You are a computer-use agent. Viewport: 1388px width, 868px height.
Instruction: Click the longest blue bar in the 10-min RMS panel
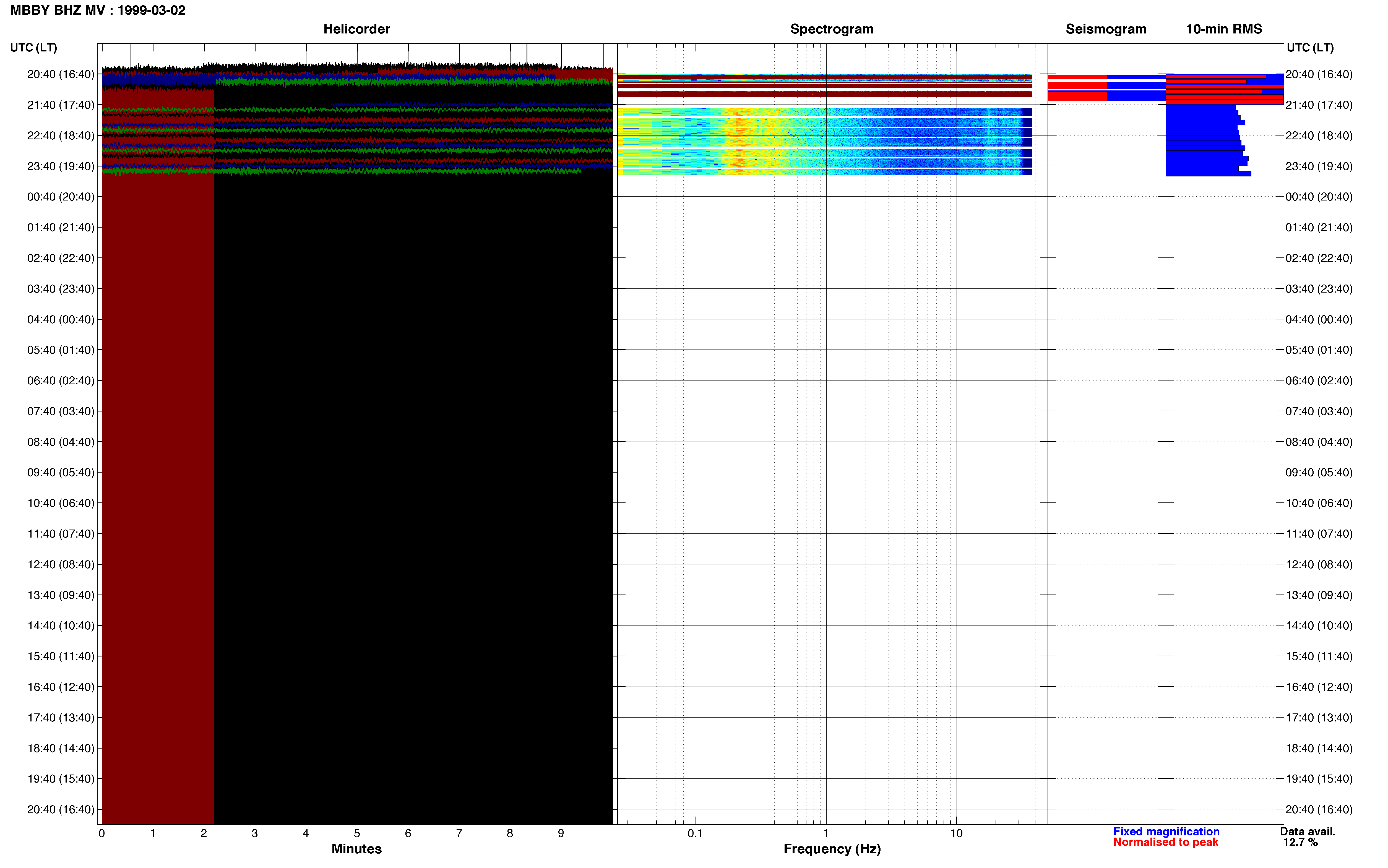pyautogui.click(x=1208, y=173)
